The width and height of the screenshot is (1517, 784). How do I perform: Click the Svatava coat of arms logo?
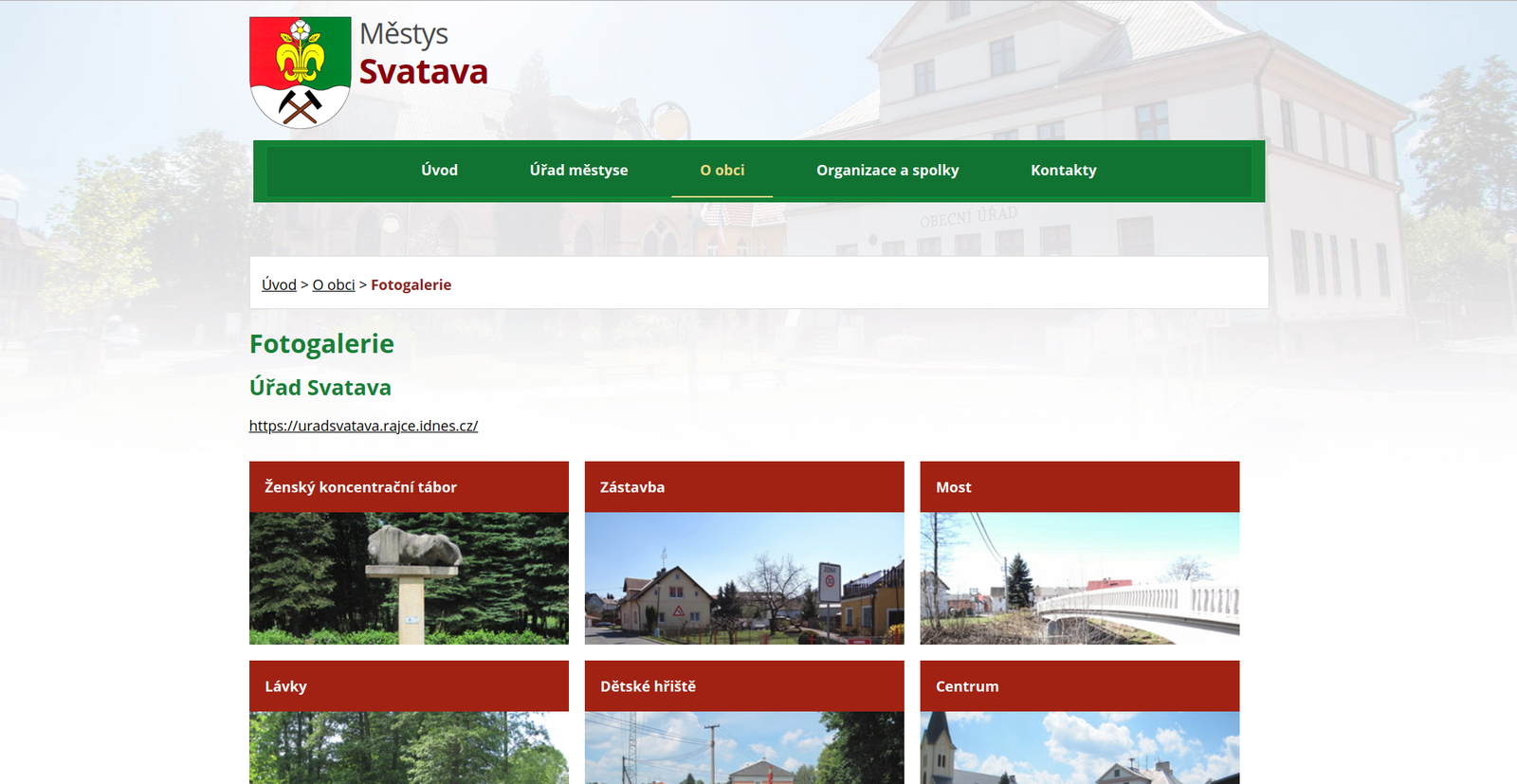[x=300, y=72]
